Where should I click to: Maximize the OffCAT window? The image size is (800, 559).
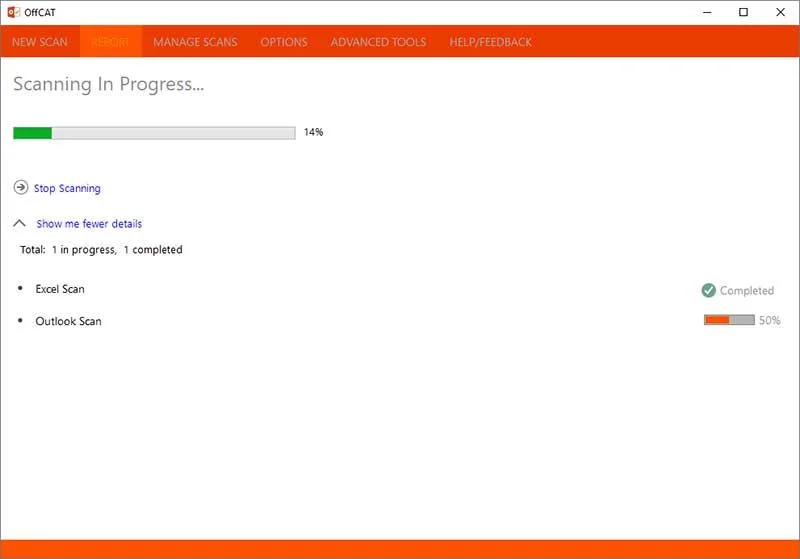click(x=743, y=12)
